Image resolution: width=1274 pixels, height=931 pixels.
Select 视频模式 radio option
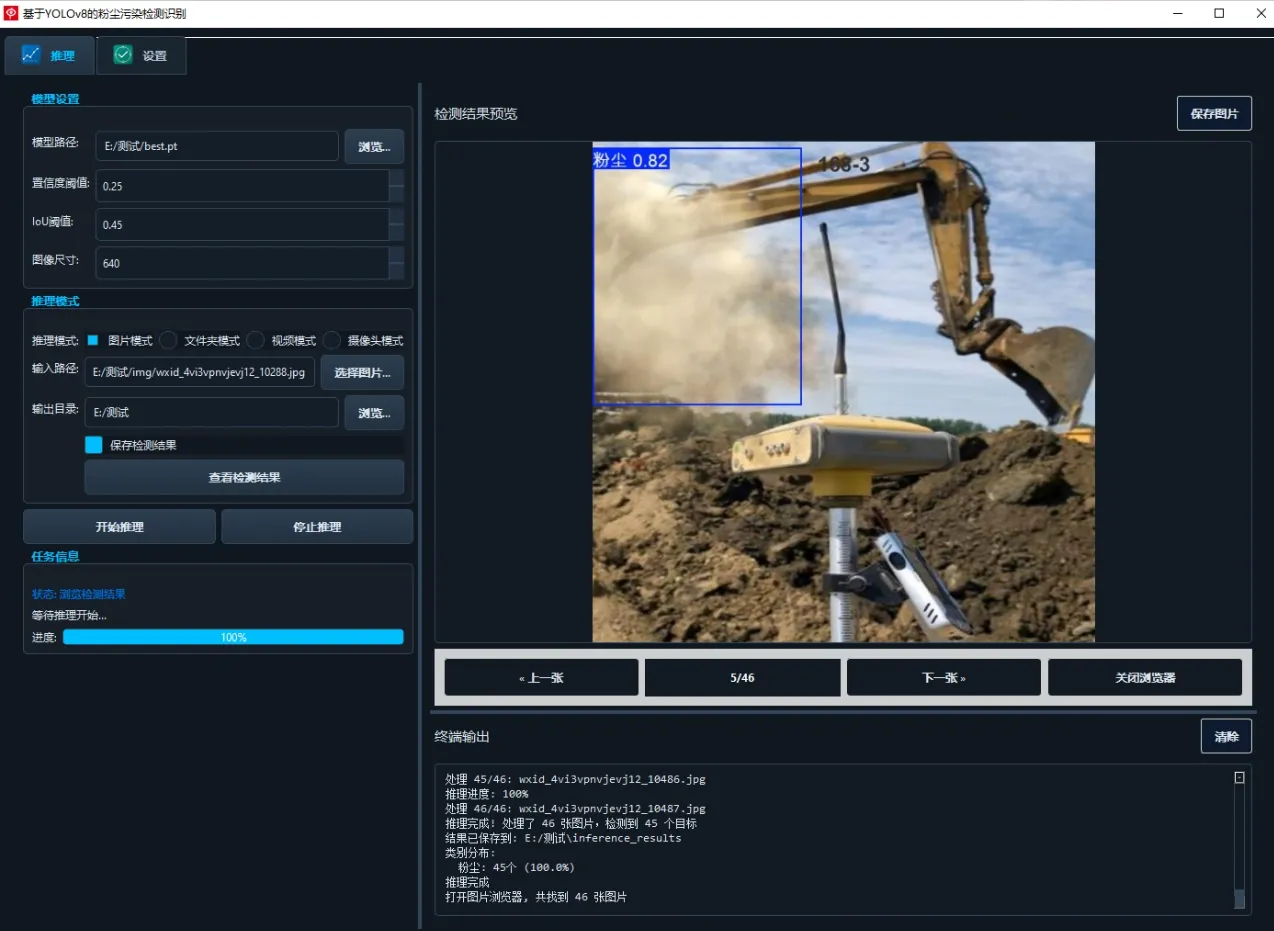pos(256,340)
